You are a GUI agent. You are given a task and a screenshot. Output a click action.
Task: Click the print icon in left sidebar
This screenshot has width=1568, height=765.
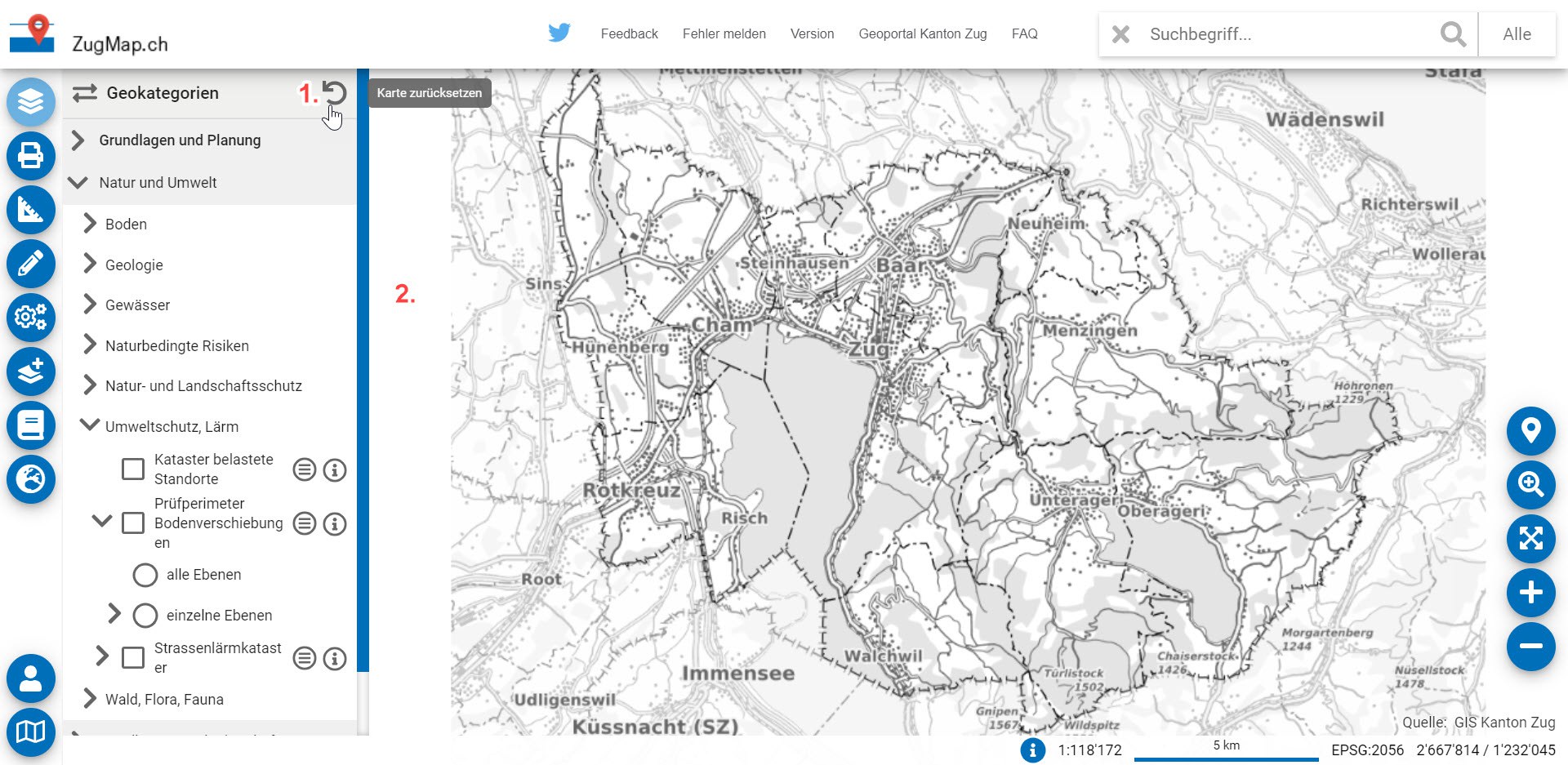point(31,156)
